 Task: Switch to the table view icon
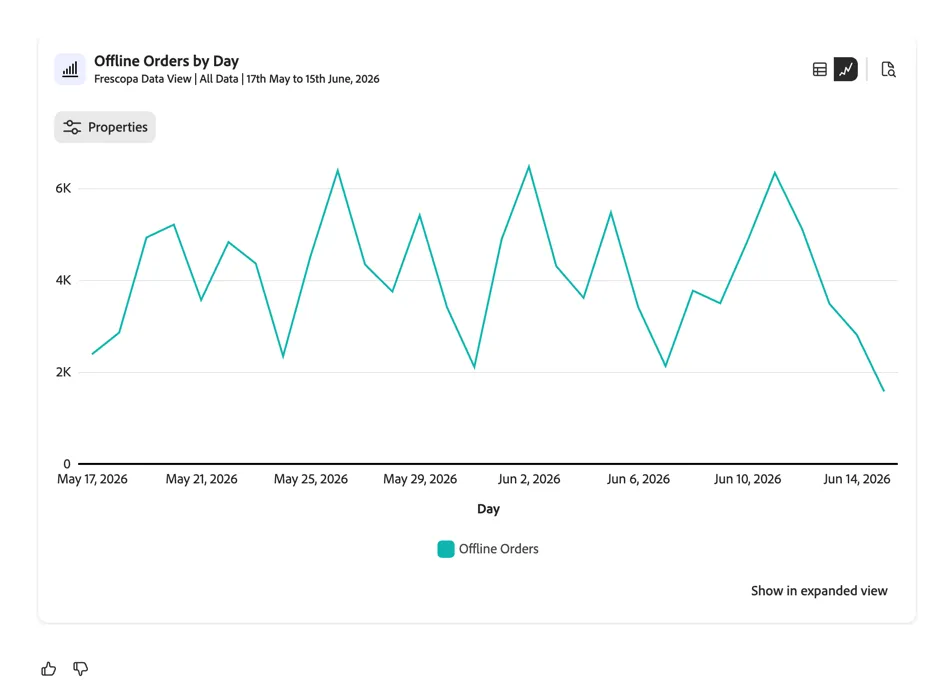820,69
